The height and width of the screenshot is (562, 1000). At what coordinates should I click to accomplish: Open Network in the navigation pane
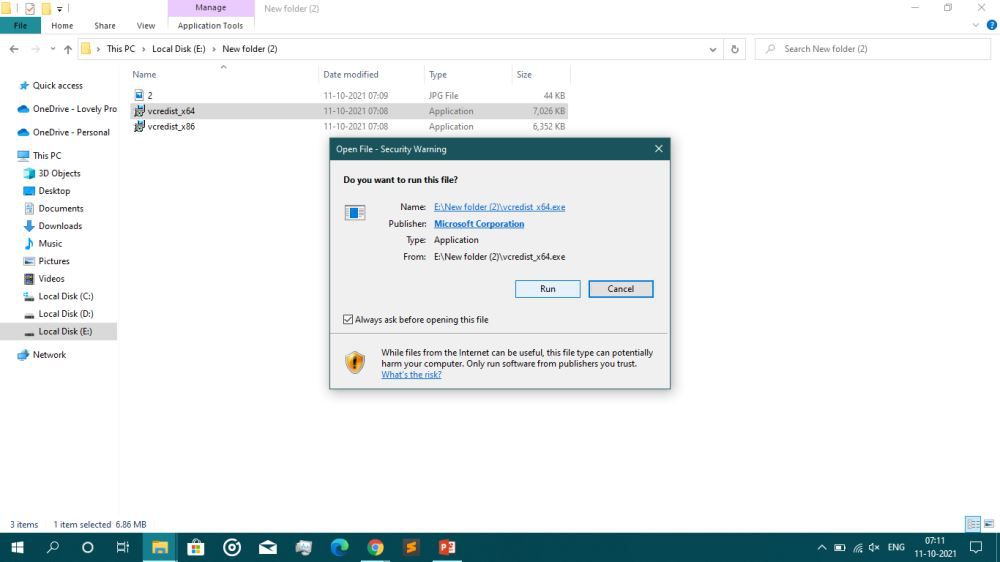49,355
